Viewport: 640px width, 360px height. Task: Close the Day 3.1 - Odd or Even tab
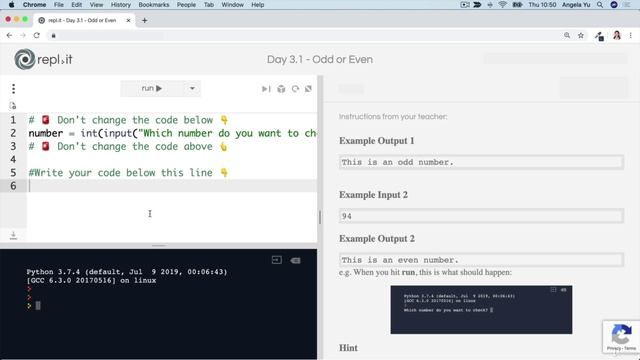click(128, 20)
